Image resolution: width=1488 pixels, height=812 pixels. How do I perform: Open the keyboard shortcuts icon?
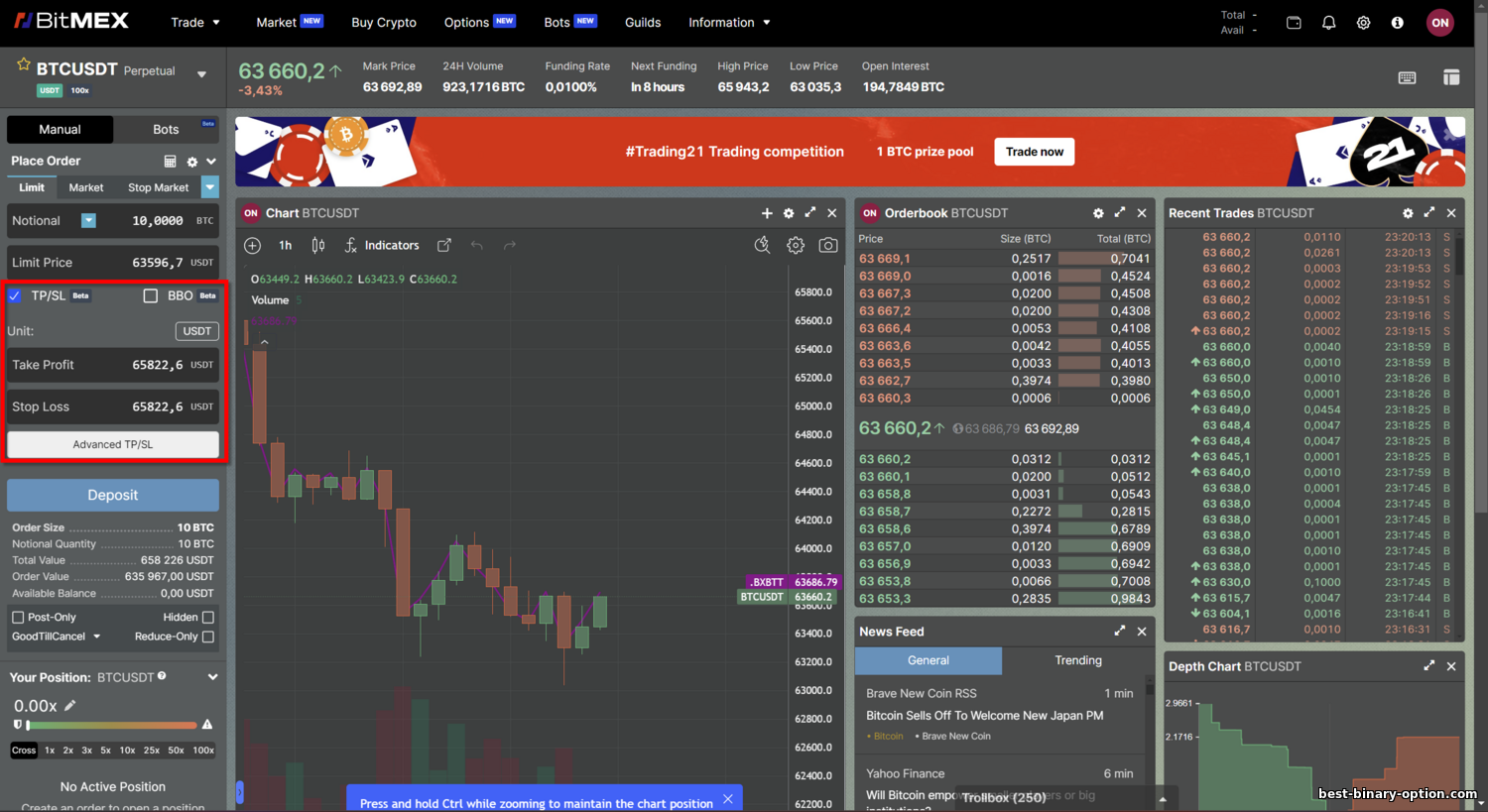pos(1407,77)
